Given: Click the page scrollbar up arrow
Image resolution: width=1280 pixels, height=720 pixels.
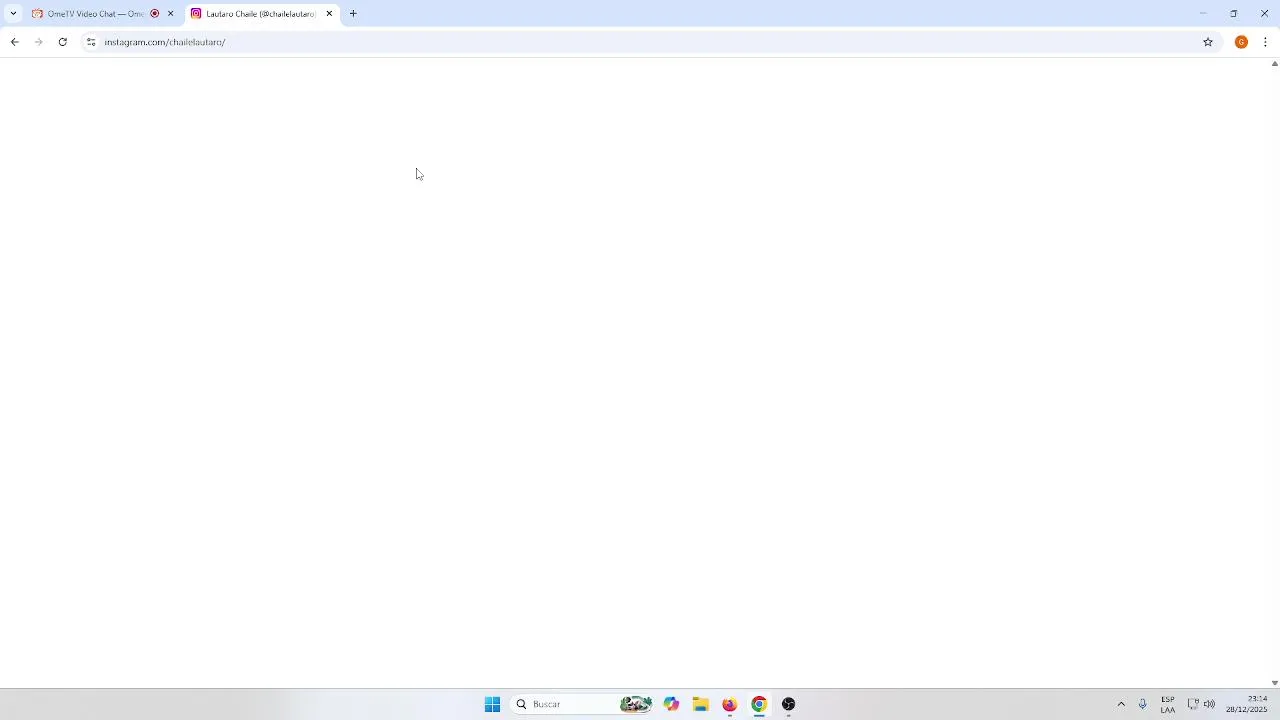Looking at the screenshot, I should point(1274,64).
